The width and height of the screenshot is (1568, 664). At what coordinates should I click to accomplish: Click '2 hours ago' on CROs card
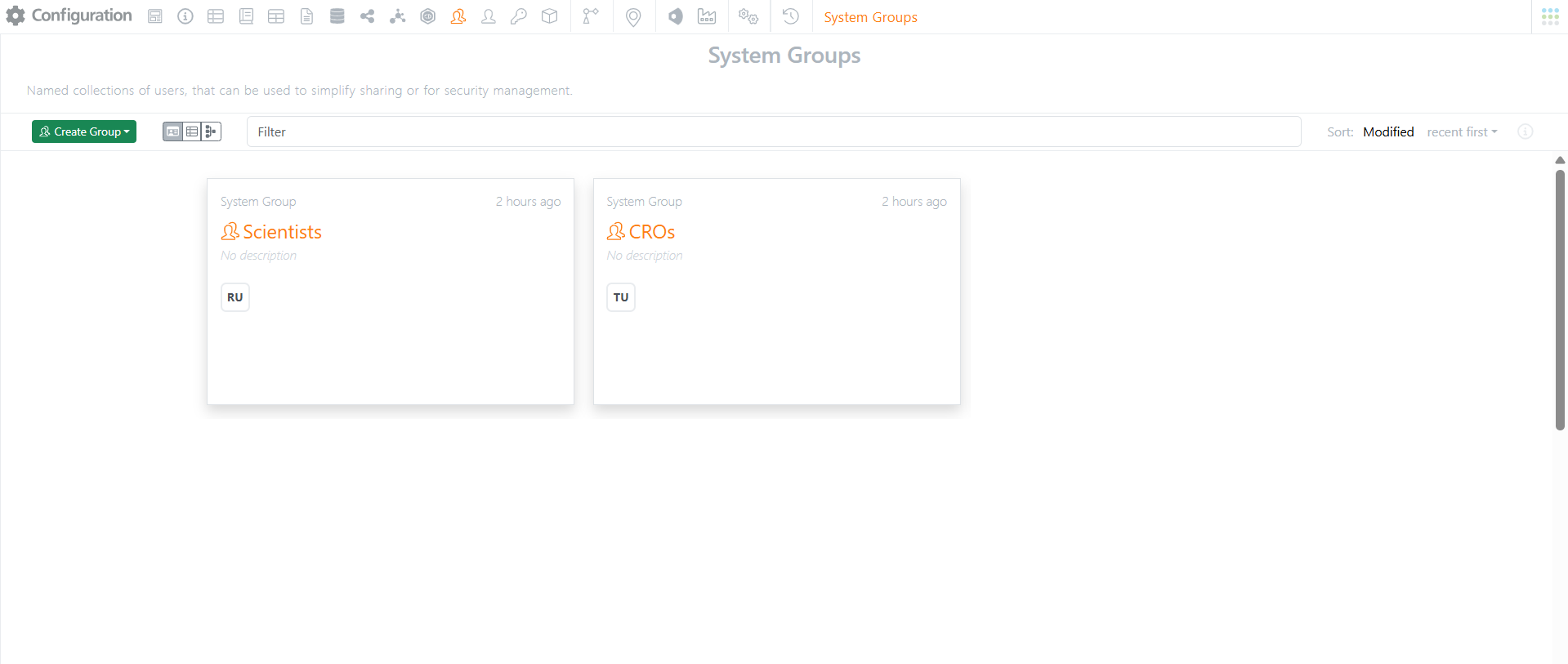tap(914, 202)
